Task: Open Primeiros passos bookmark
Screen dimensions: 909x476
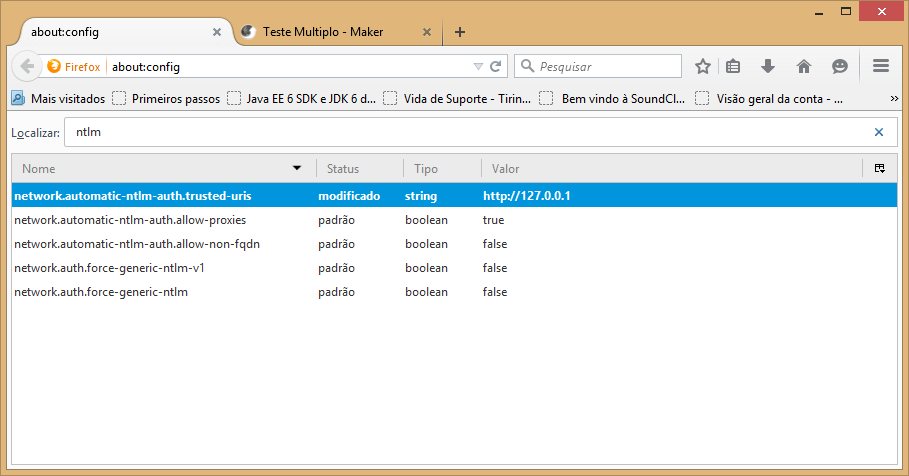Action: 166,99
